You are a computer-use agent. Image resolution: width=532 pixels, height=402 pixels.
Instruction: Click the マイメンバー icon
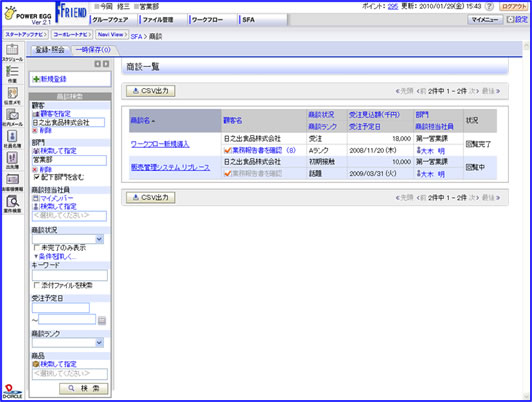(36, 198)
